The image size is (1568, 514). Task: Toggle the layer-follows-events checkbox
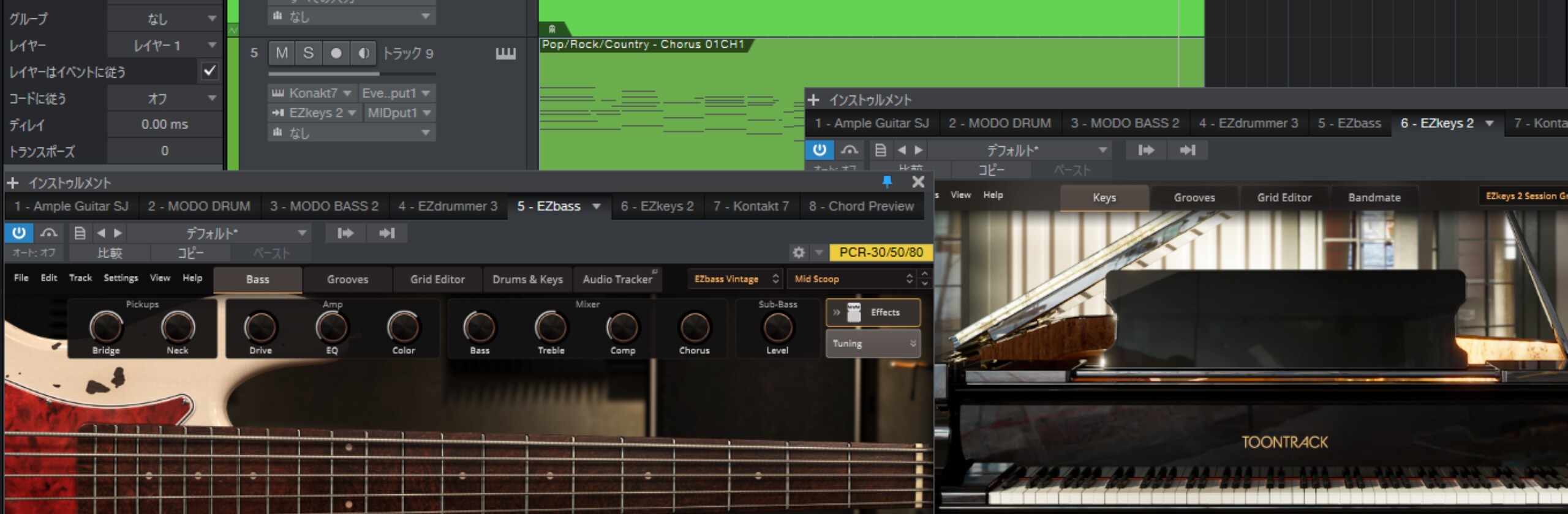209,72
